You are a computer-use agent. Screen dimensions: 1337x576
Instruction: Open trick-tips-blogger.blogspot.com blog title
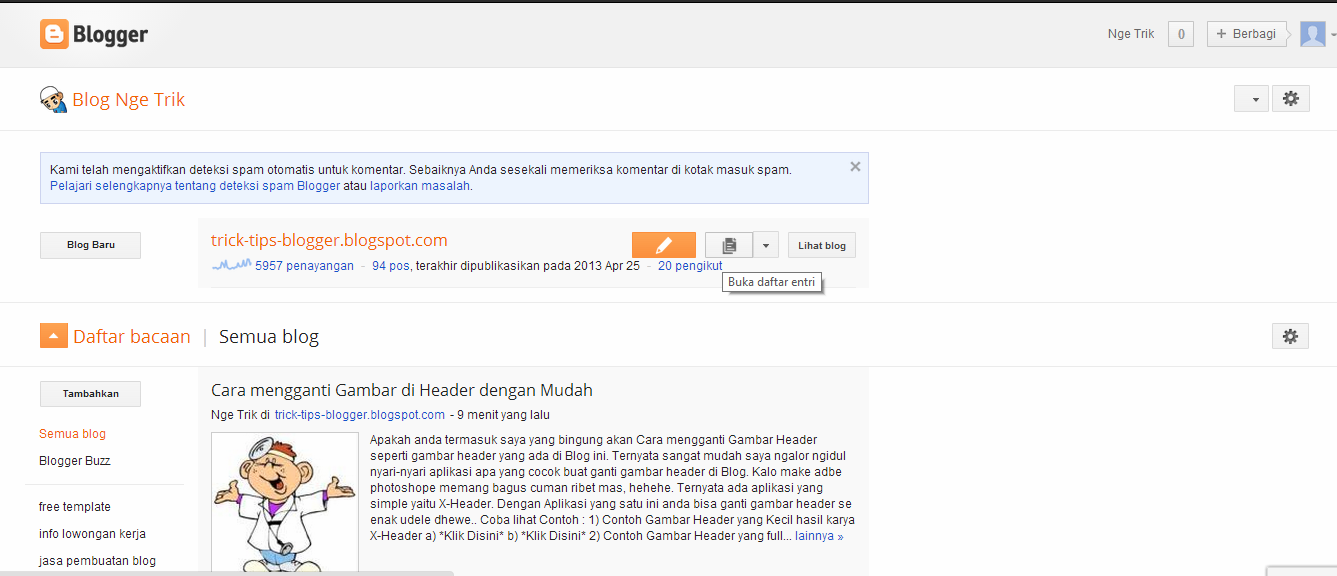(329, 240)
